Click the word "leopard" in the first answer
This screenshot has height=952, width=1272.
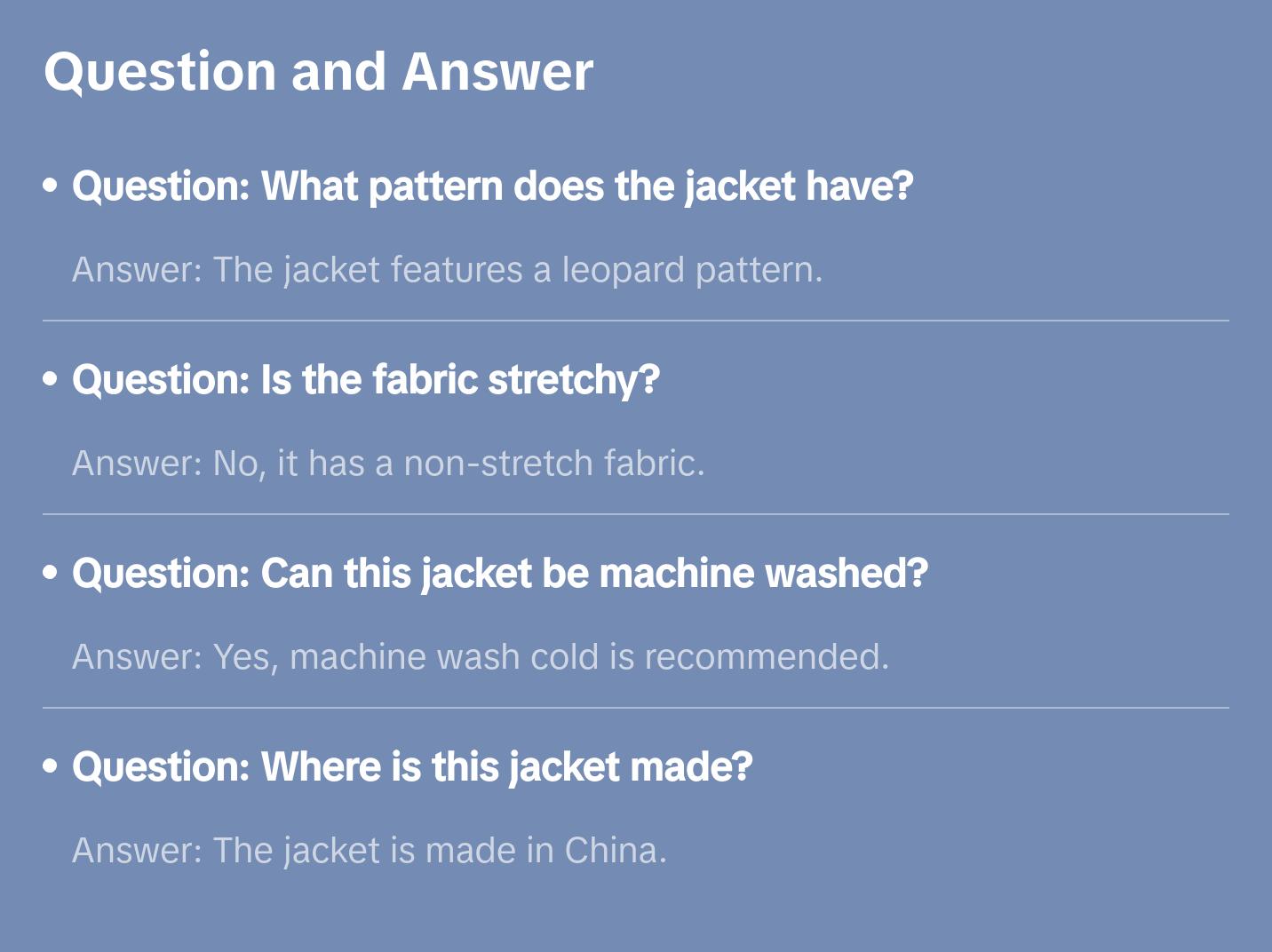(624, 270)
